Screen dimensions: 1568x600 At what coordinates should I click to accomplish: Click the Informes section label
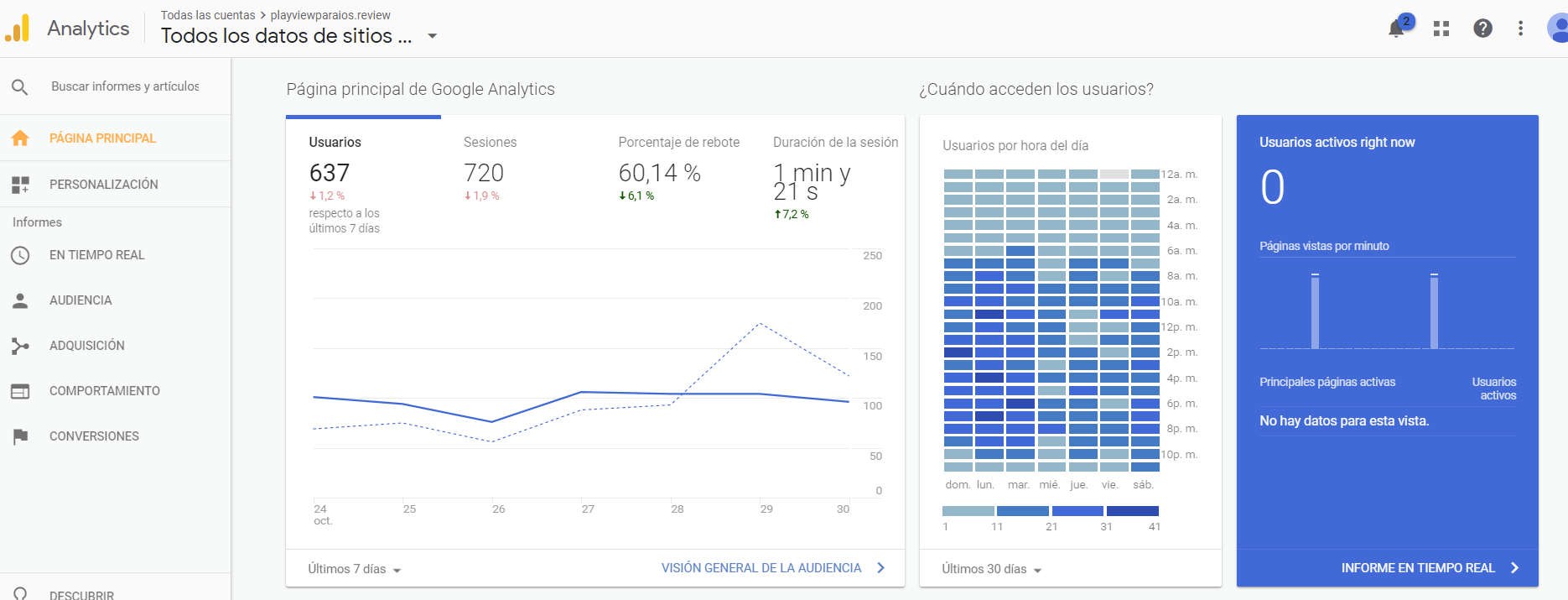tap(37, 222)
